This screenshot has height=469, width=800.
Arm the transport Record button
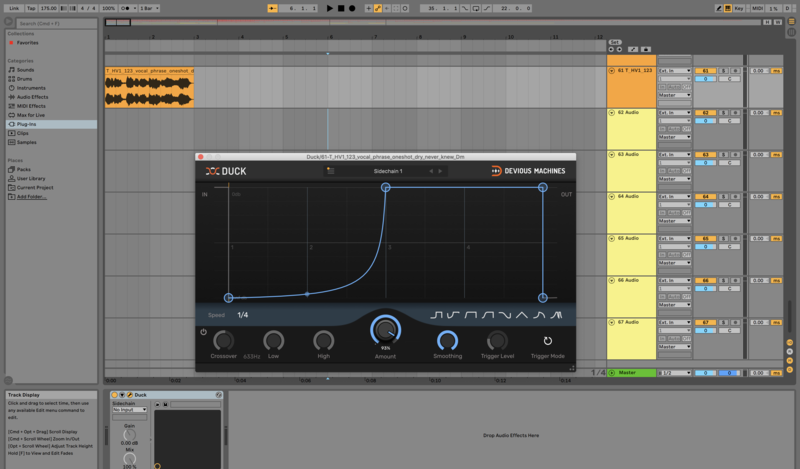352,8
